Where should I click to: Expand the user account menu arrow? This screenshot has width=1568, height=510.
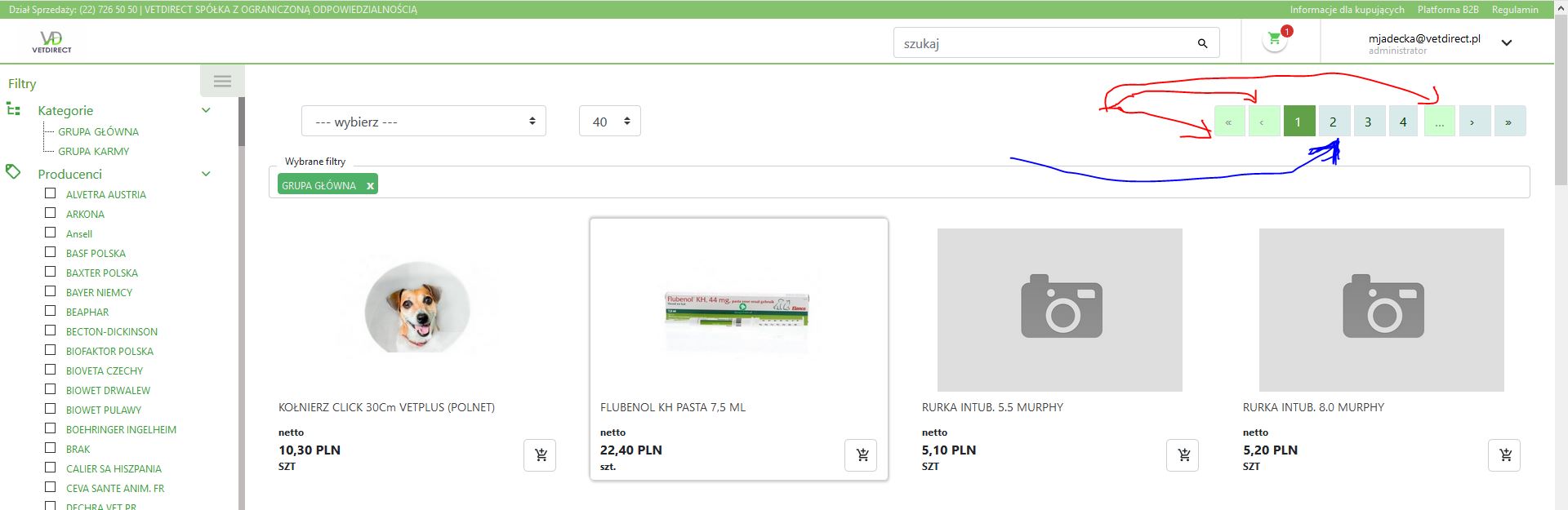[1507, 43]
